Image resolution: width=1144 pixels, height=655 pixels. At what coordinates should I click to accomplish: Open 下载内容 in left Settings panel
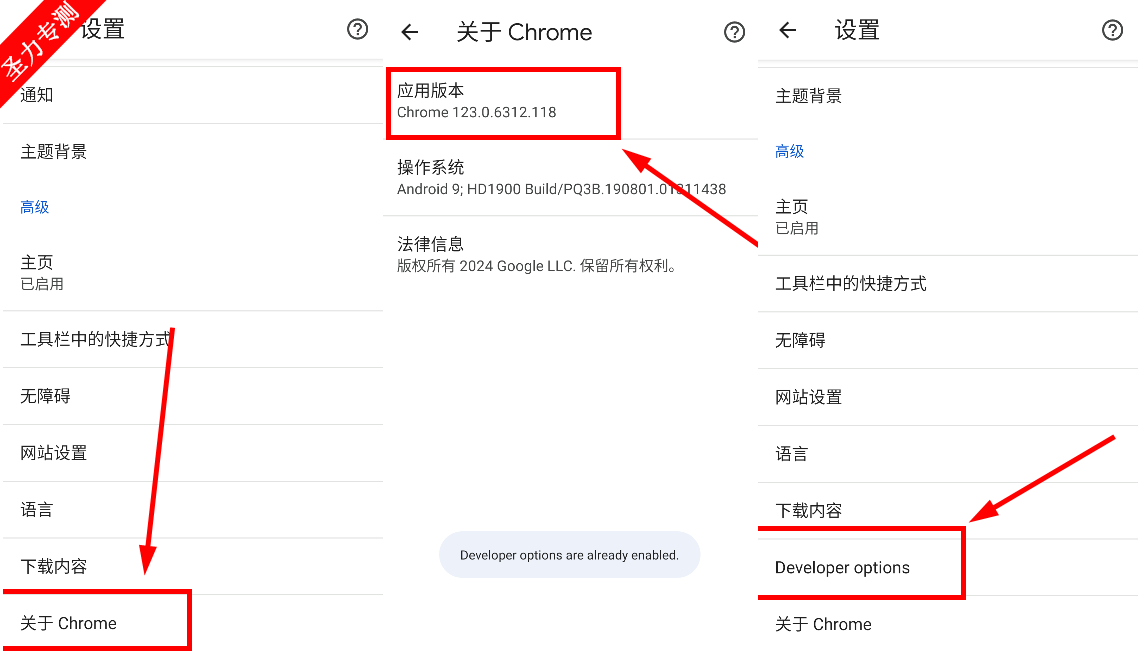[x=193, y=567]
